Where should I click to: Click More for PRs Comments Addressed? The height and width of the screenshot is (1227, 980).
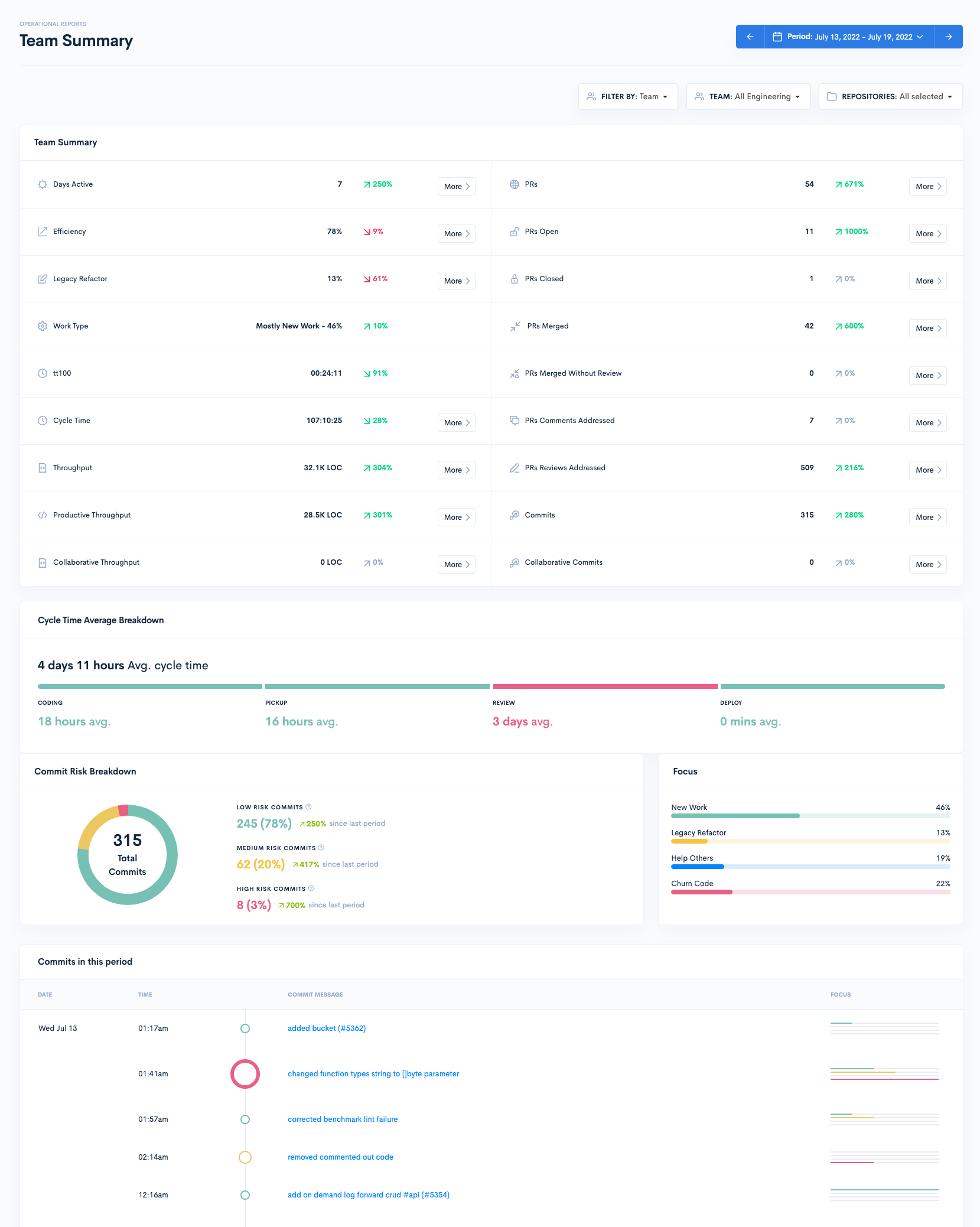(928, 422)
